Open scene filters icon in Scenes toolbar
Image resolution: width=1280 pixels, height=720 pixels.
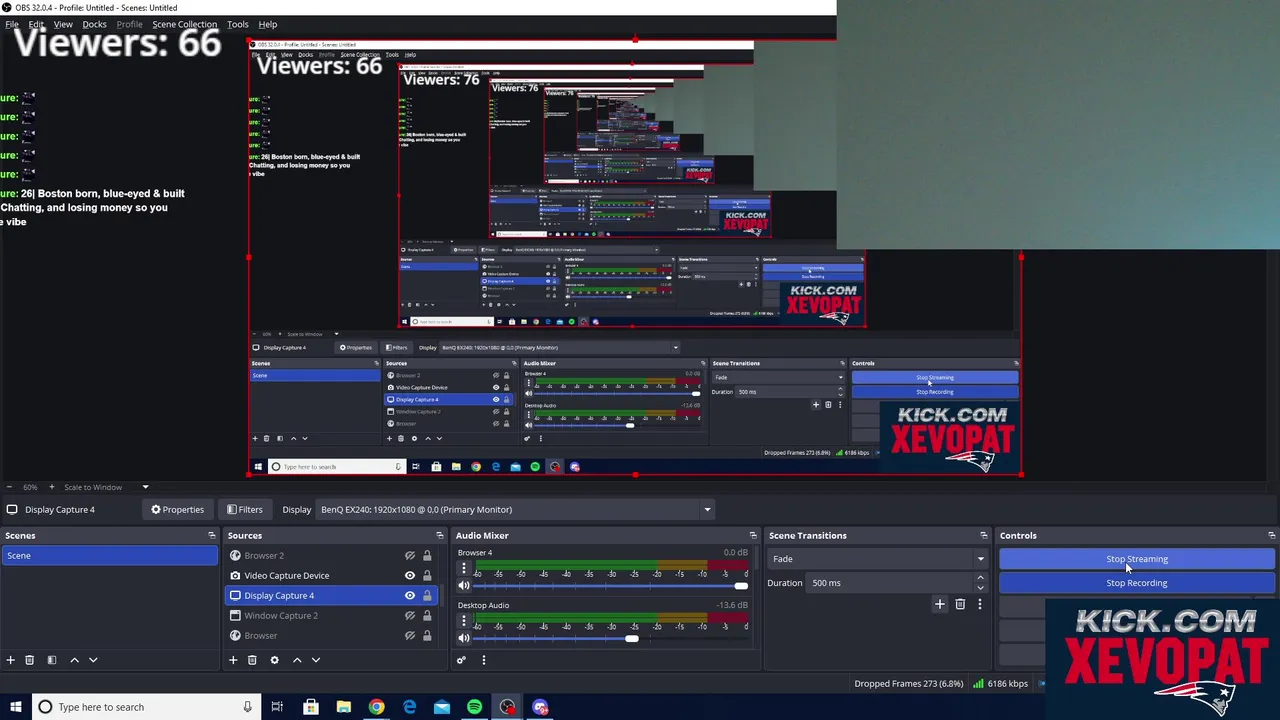click(51, 660)
